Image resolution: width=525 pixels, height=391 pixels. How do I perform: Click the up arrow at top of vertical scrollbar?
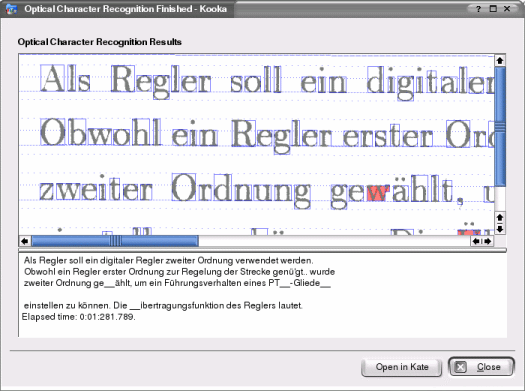coord(500,61)
